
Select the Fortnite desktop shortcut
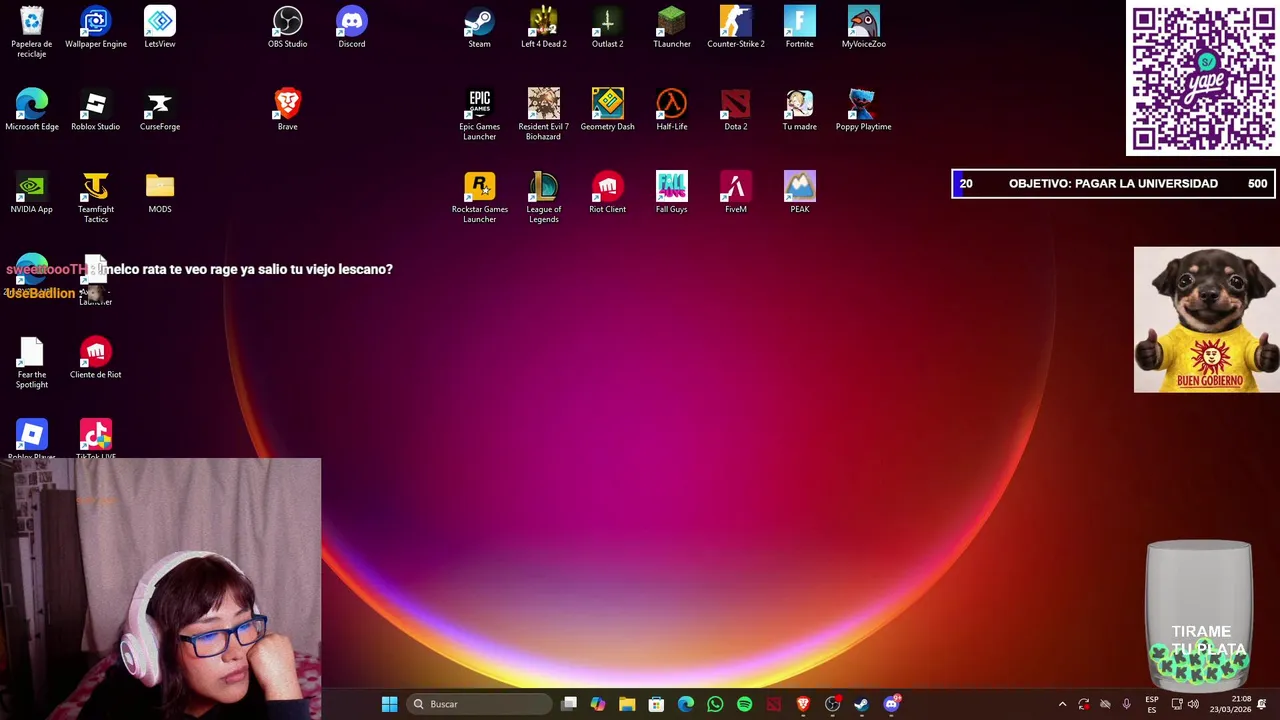tap(800, 28)
